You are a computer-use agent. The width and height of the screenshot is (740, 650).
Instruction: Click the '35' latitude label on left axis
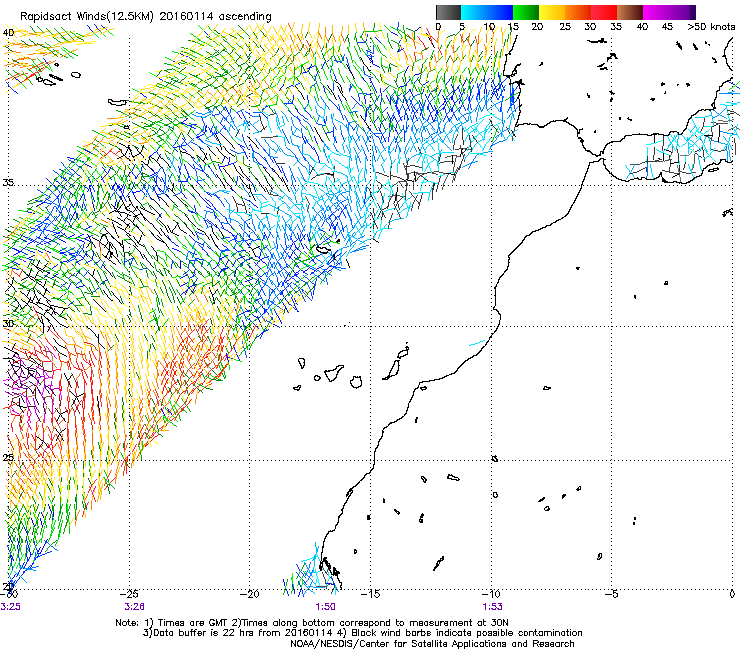point(8,182)
